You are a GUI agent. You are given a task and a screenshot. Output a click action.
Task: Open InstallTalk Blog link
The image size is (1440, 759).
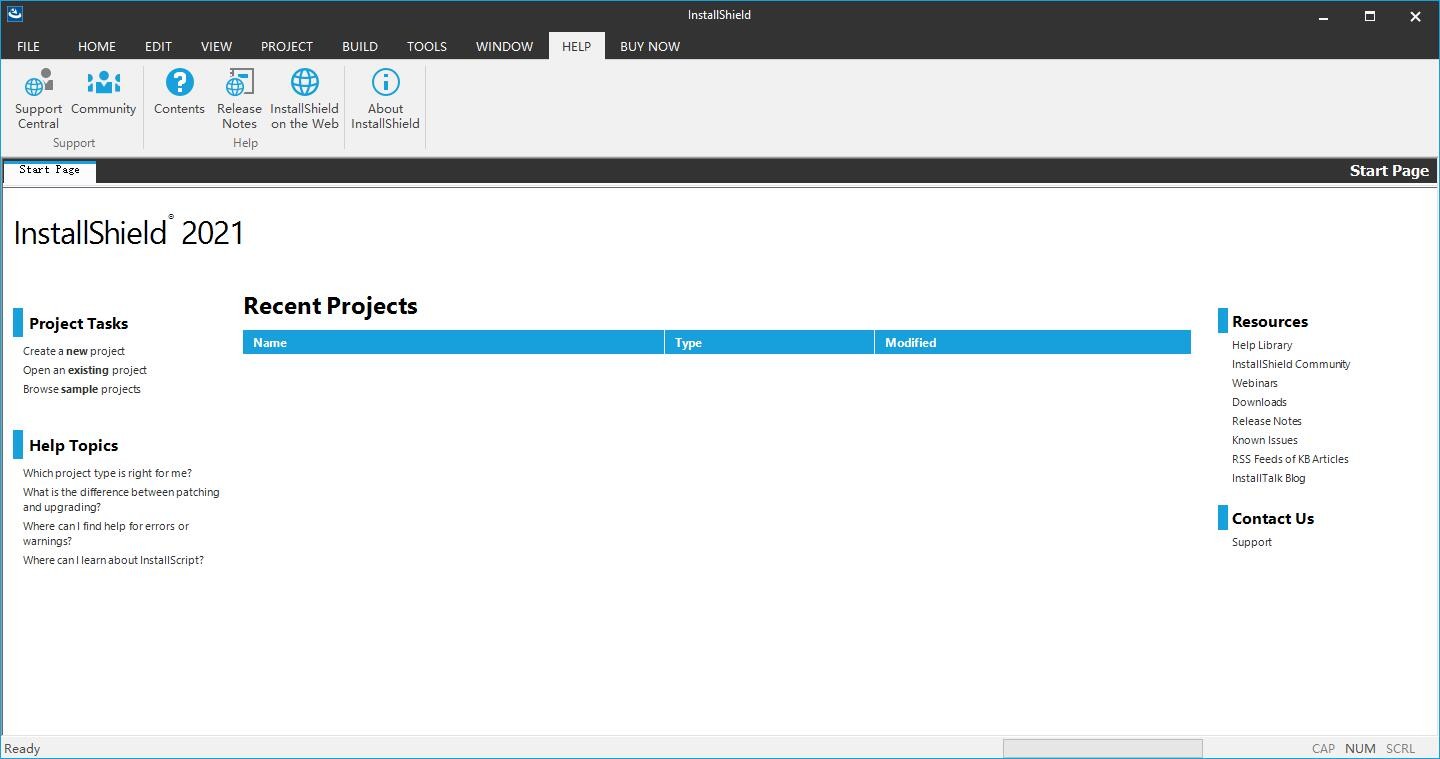tap(1269, 478)
